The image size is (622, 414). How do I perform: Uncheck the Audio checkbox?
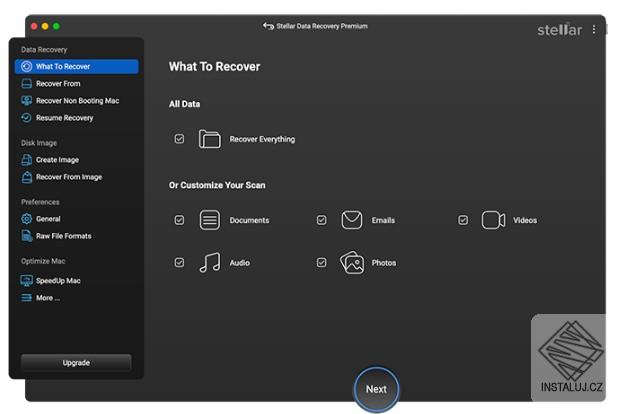(x=179, y=263)
